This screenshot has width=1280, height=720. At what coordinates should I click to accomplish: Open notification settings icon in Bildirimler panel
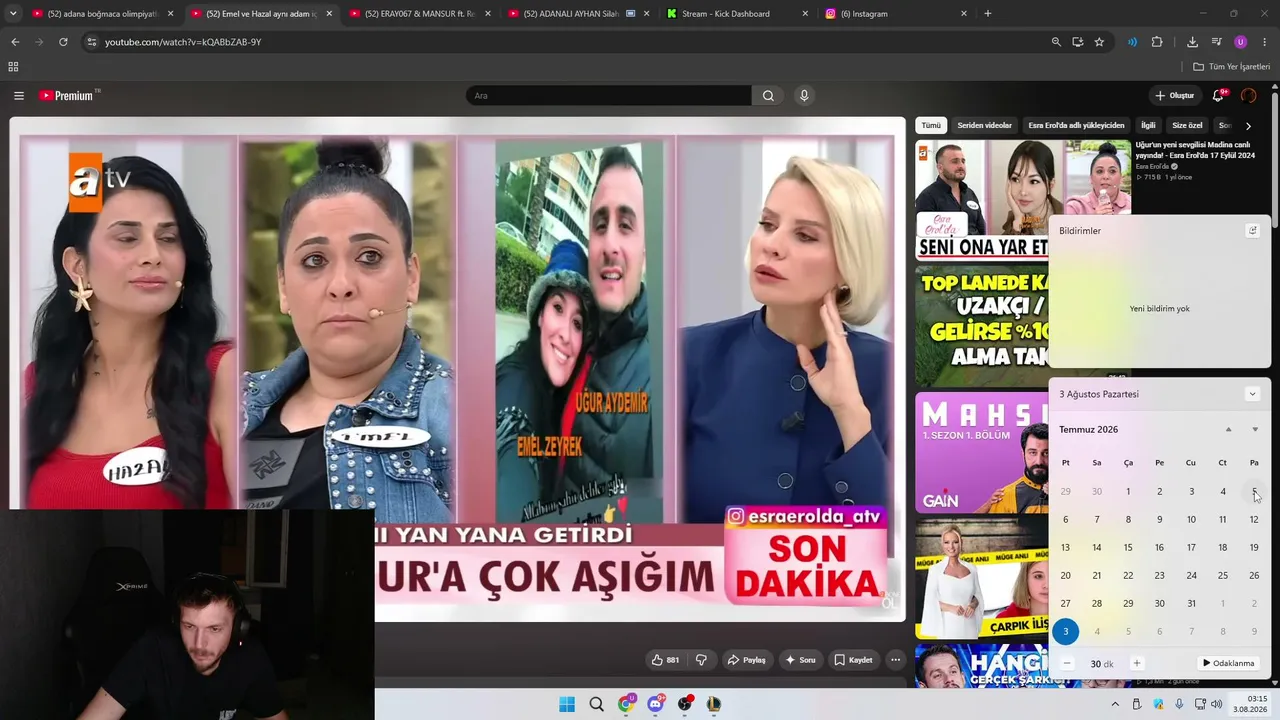point(1252,231)
